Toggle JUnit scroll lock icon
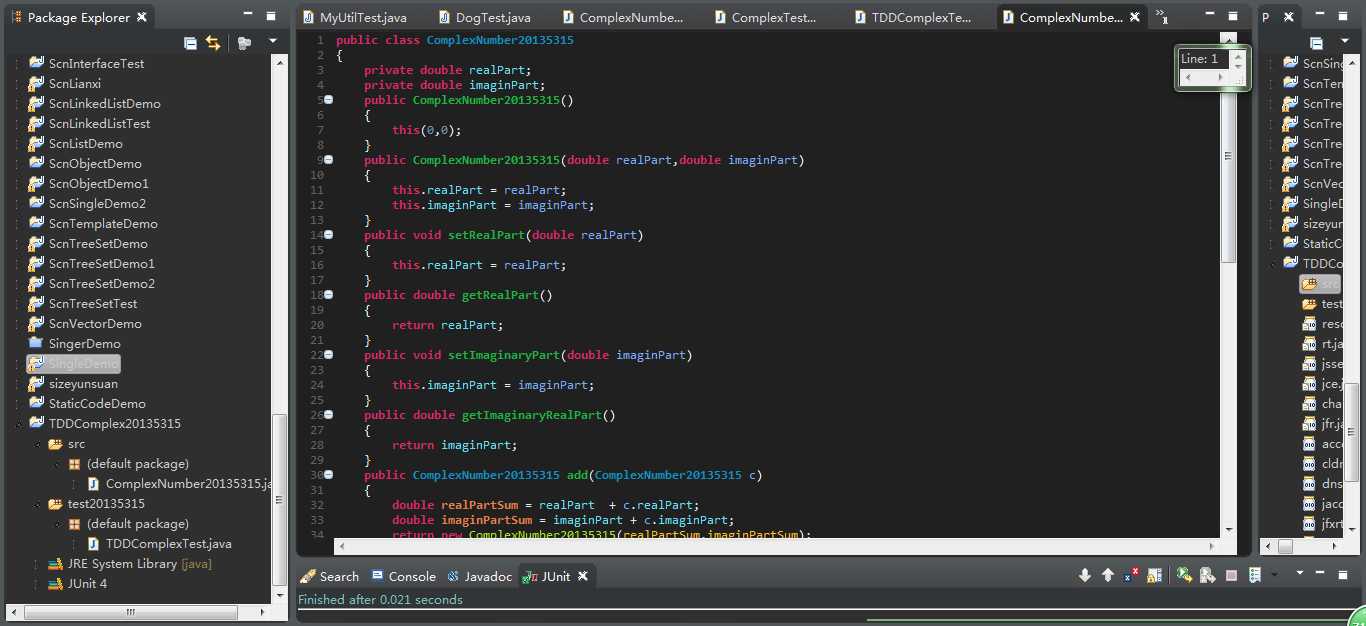 (x=1155, y=575)
